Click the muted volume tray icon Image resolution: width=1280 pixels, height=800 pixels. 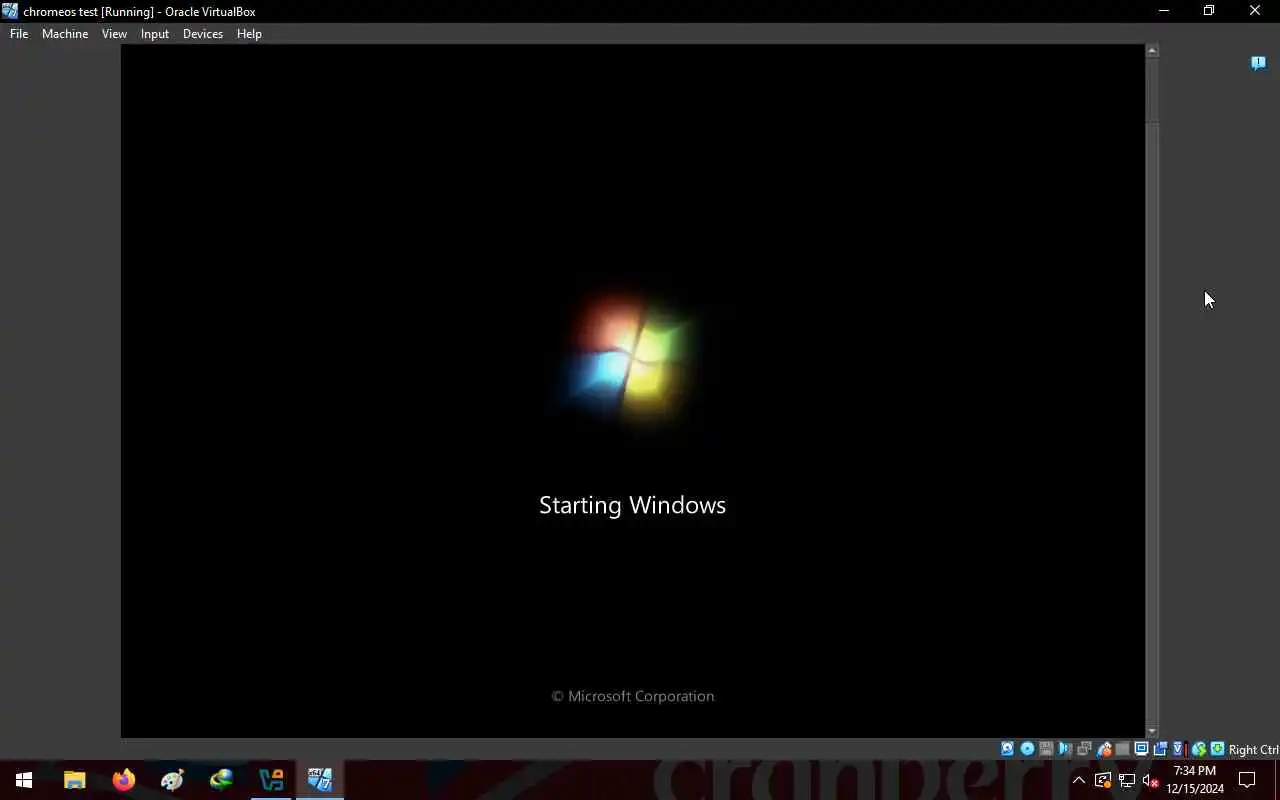point(1151,780)
